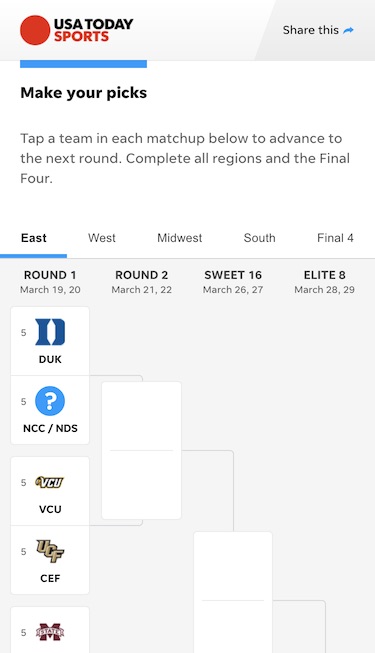This screenshot has height=653, width=375.
Task: Click the red circle in header logo
Action: point(35,30)
